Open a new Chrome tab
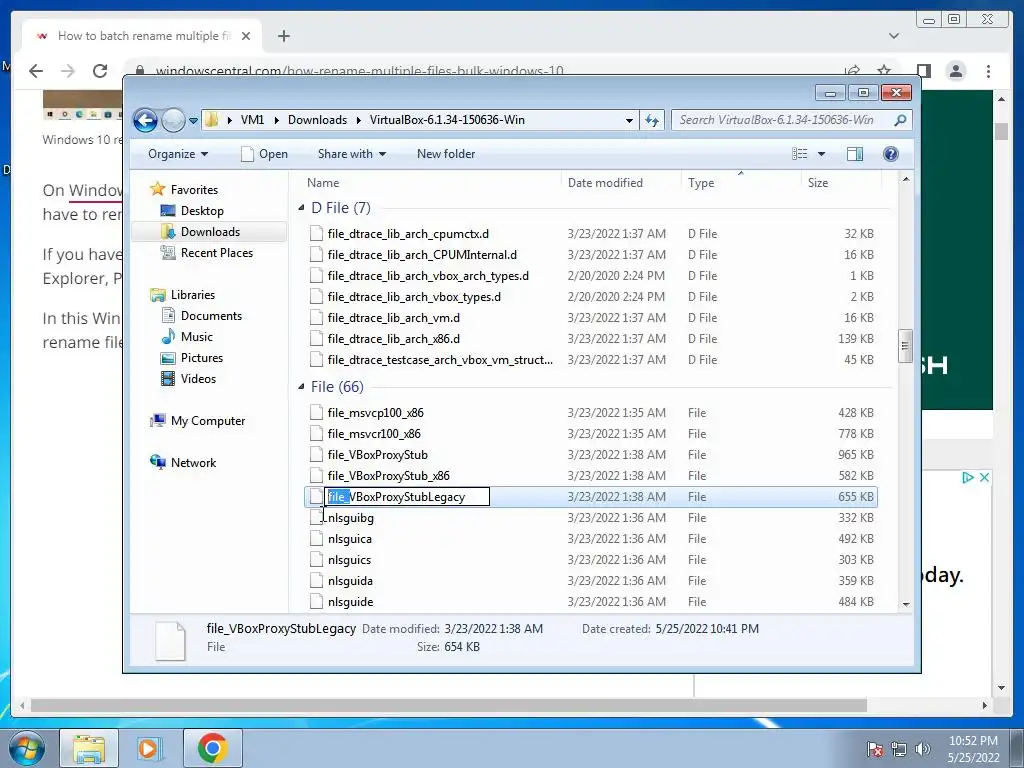This screenshot has height=768, width=1024. pos(283,36)
